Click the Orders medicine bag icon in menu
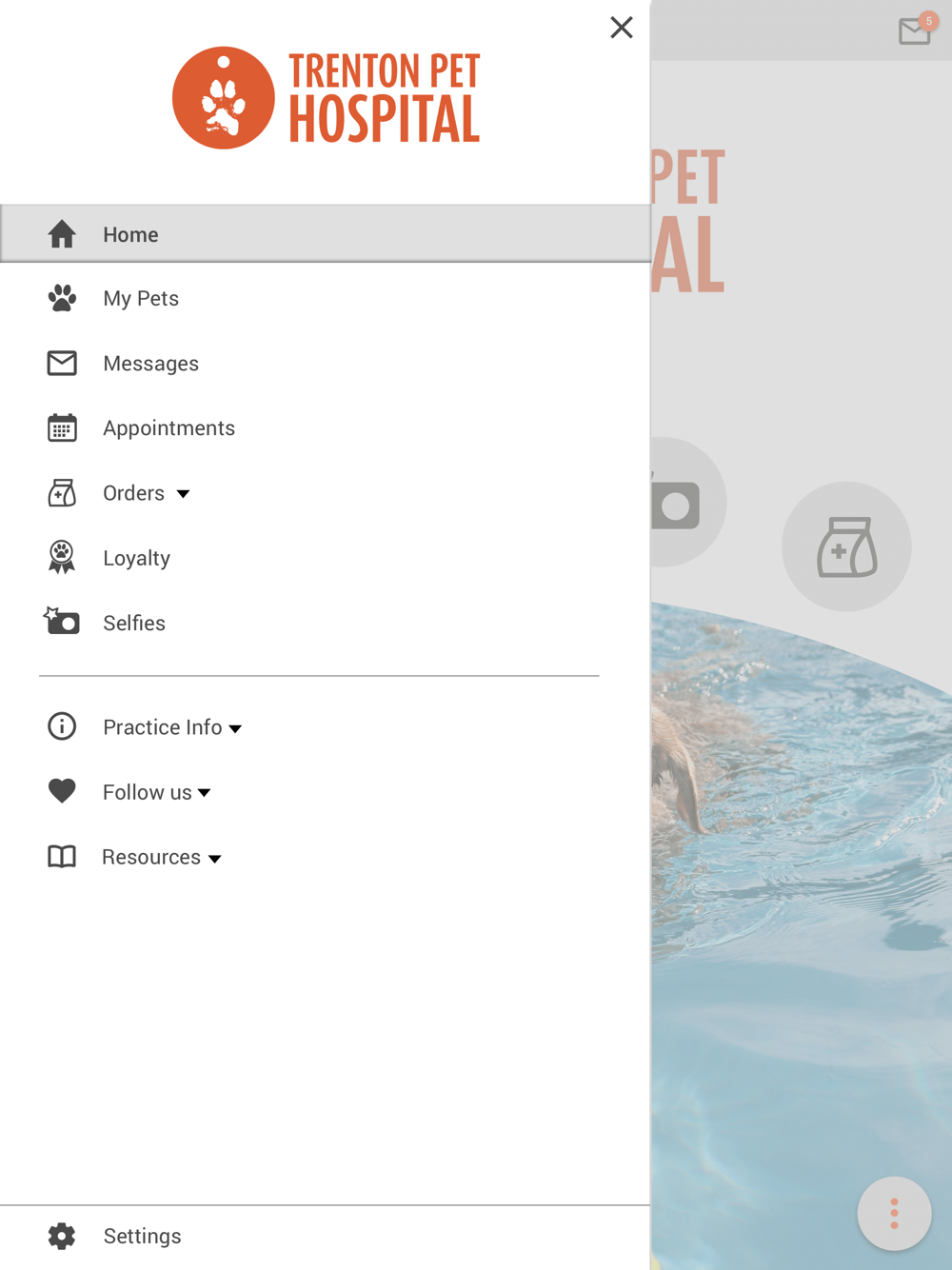 point(62,493)
